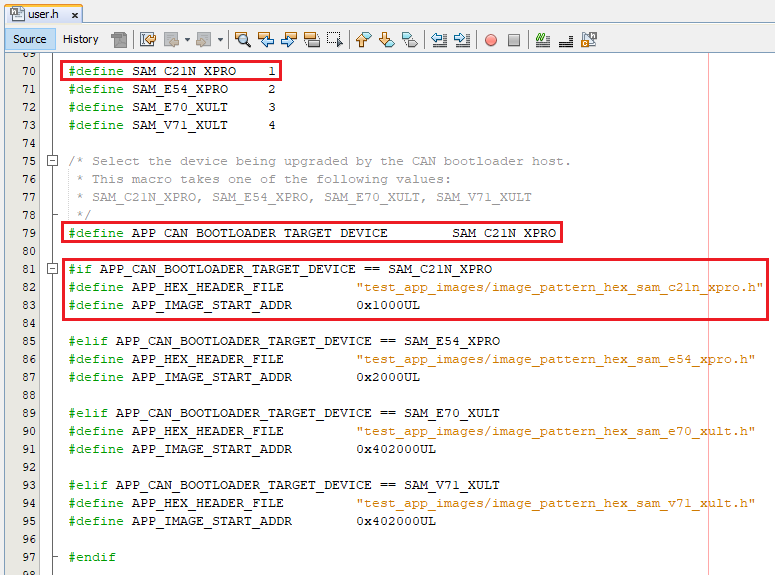Jump to Next Bookmark
The width and height of the screenshot is (775, 575).
tap(386, 40)
